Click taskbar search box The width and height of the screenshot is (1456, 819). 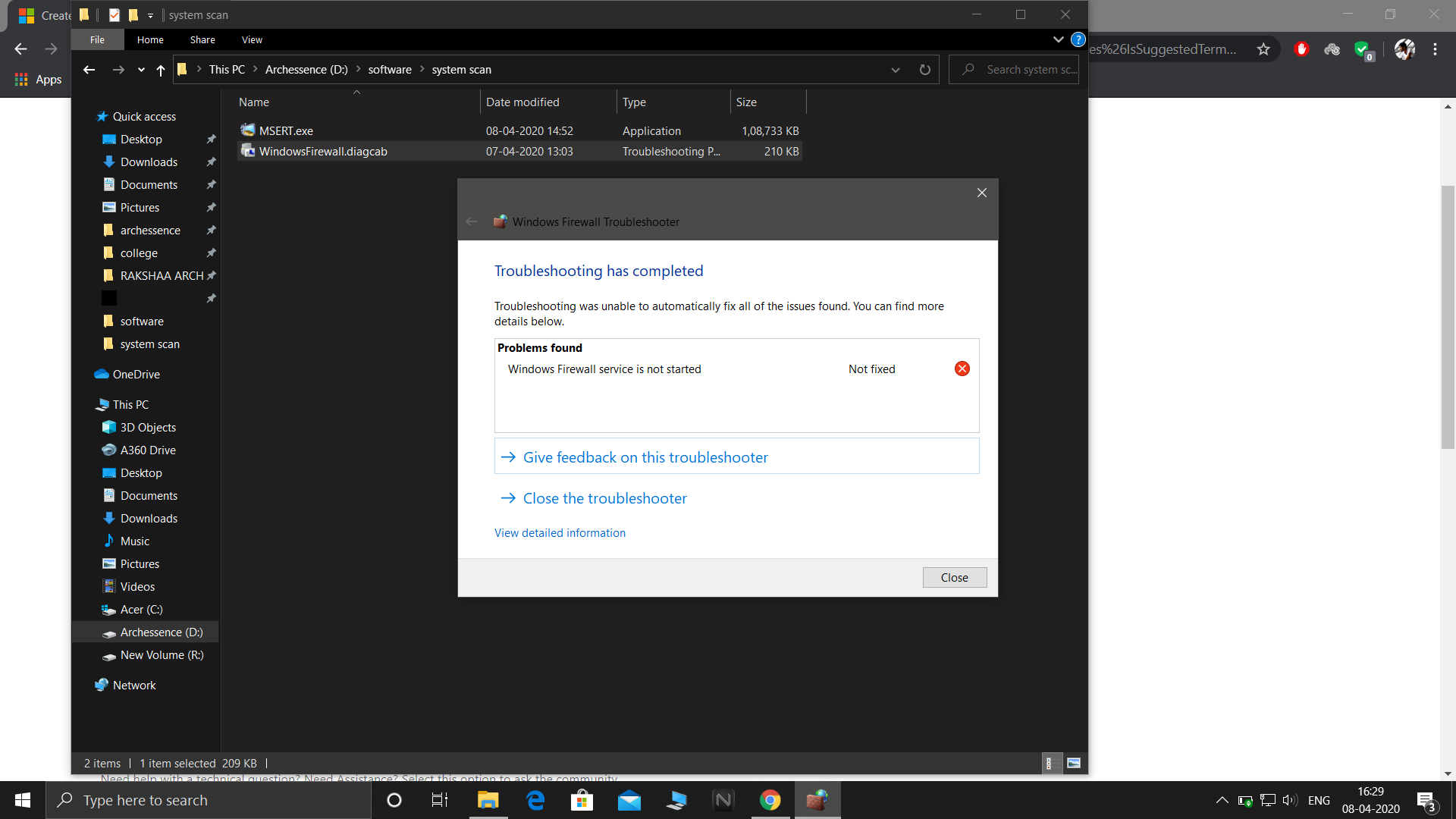[209, 800]
